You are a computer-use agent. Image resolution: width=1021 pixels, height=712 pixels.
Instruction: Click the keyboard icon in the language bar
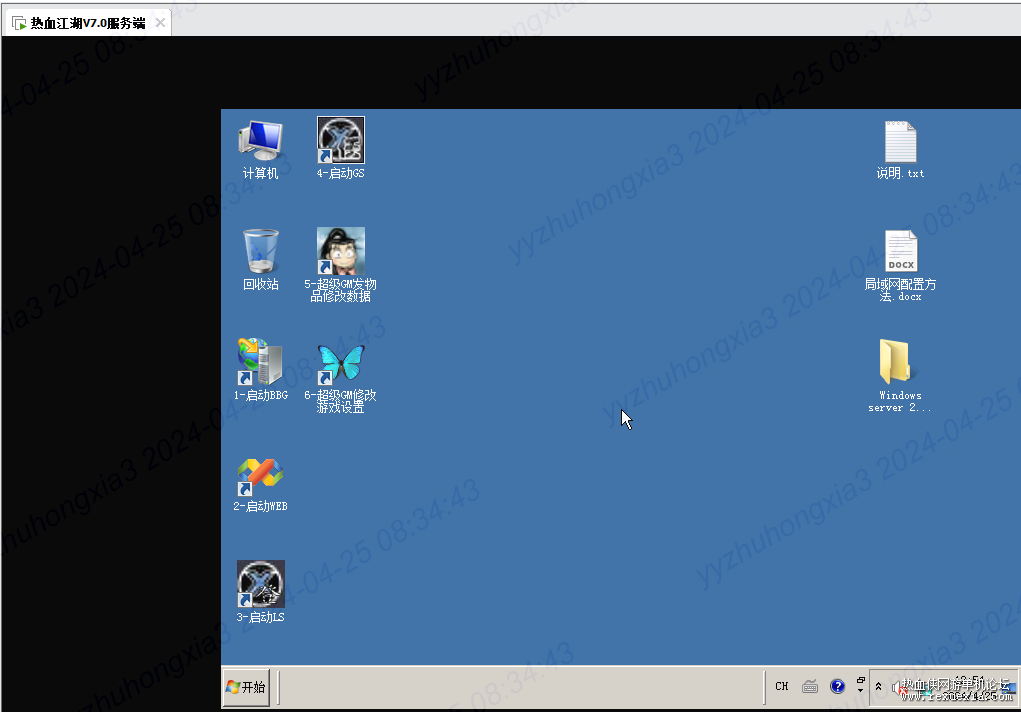click(x=810, y=686)
